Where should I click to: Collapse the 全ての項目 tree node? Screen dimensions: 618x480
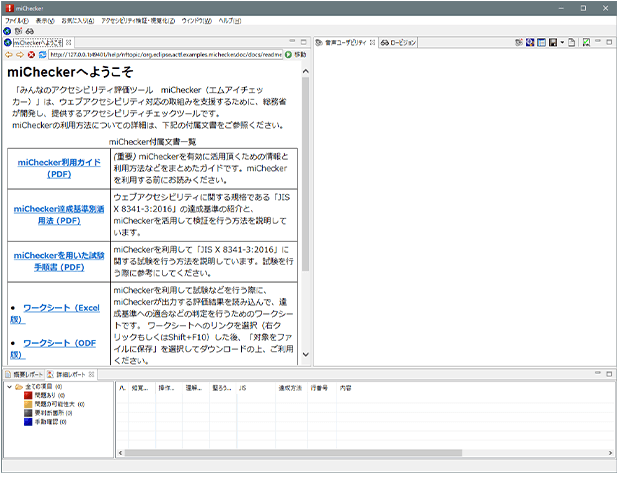pos(9,387)
